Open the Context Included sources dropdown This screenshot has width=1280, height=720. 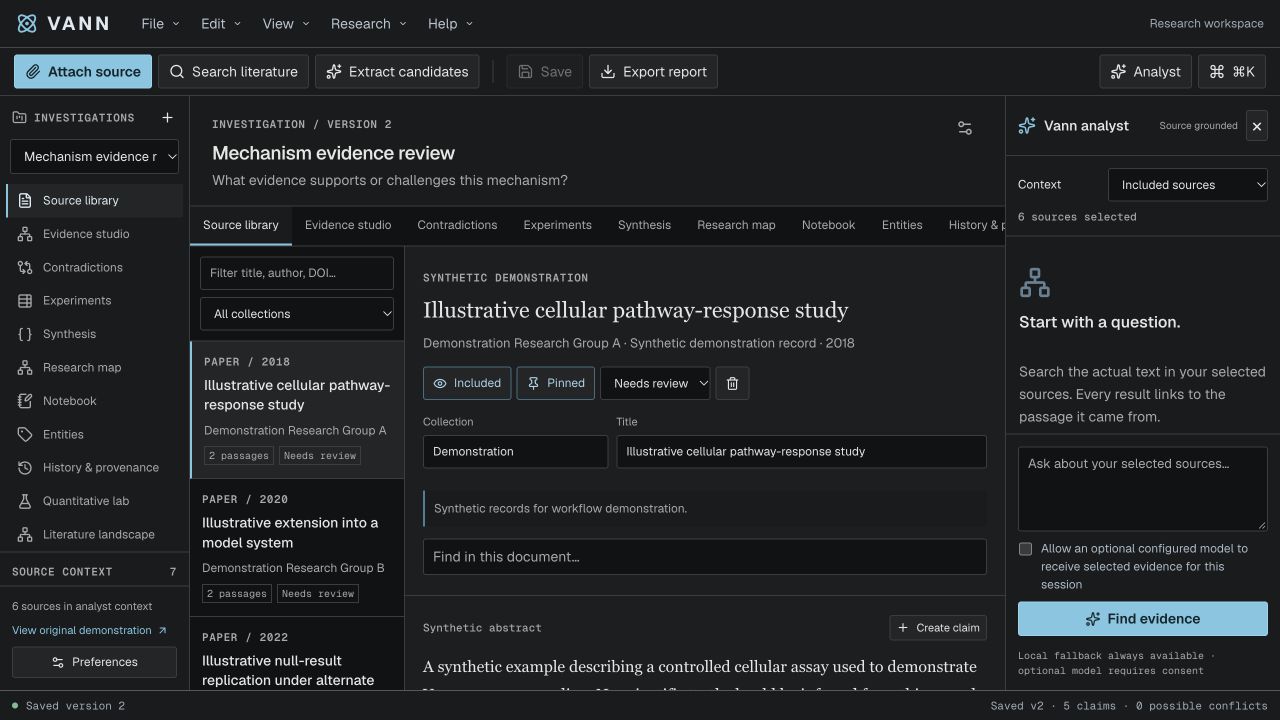pos(1188,185)
